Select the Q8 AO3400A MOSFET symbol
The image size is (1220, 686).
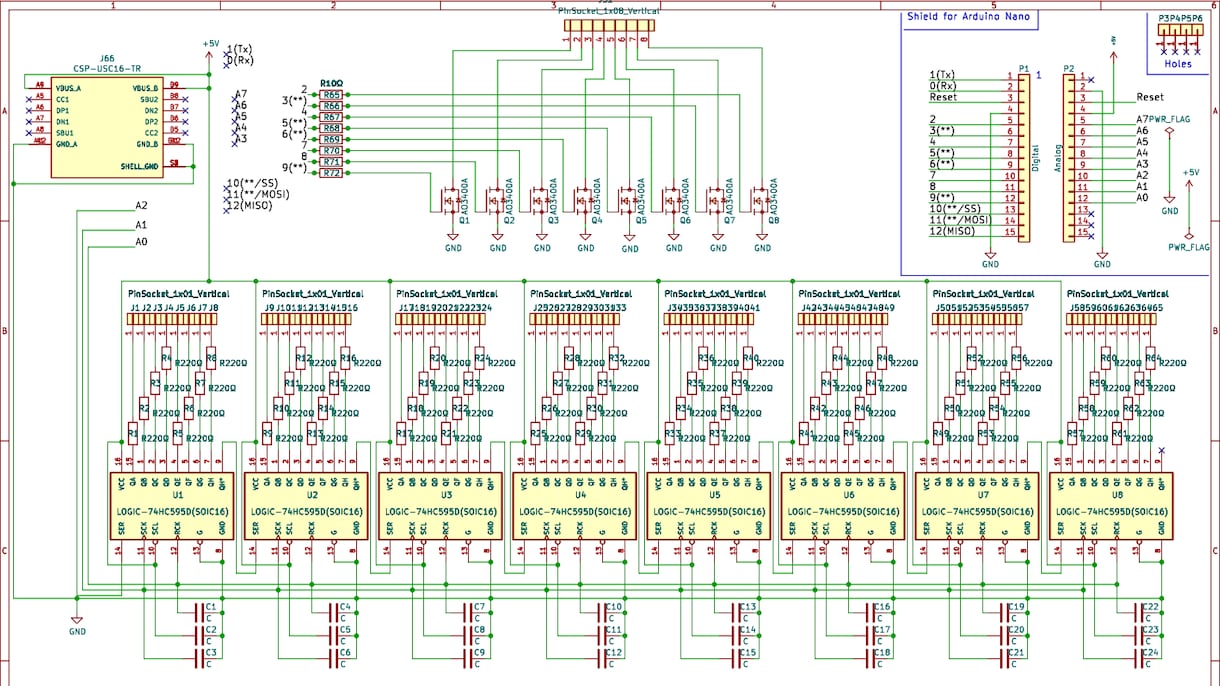(x=762, y=202)
